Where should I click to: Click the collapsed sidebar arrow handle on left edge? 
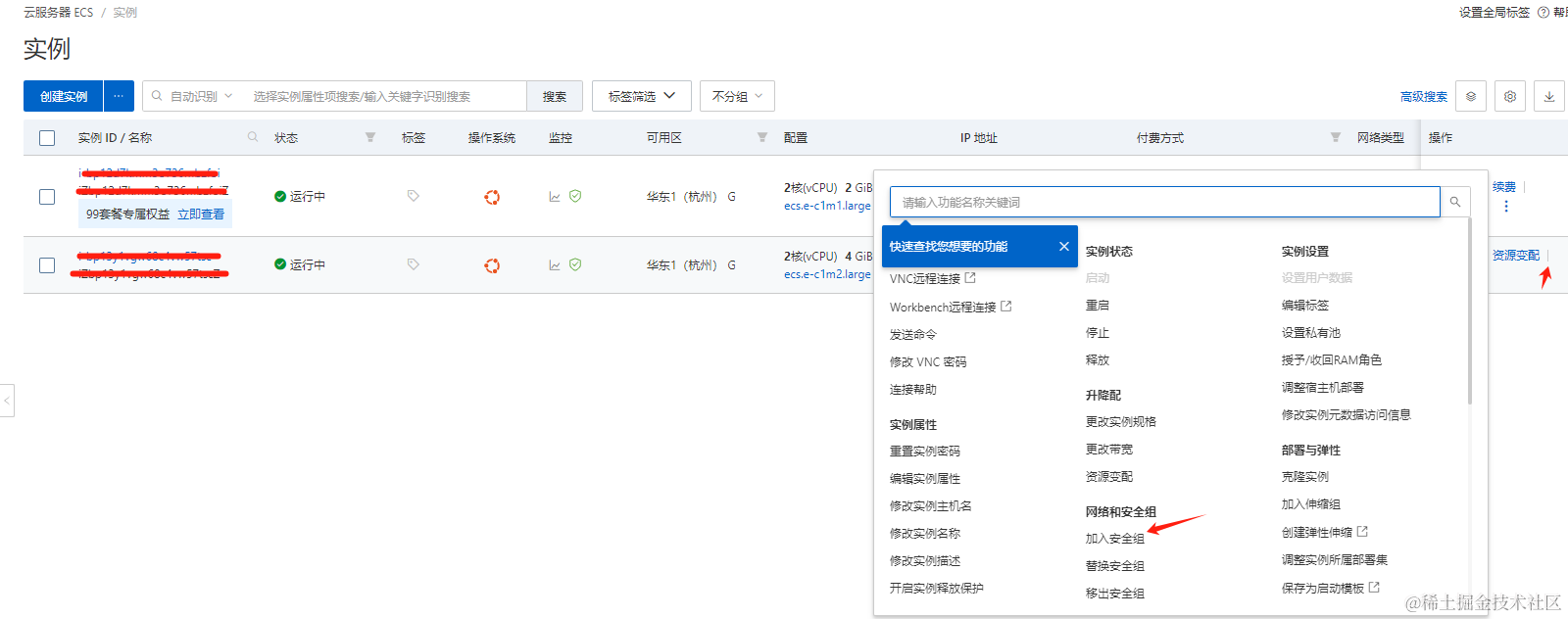(7, 401)
